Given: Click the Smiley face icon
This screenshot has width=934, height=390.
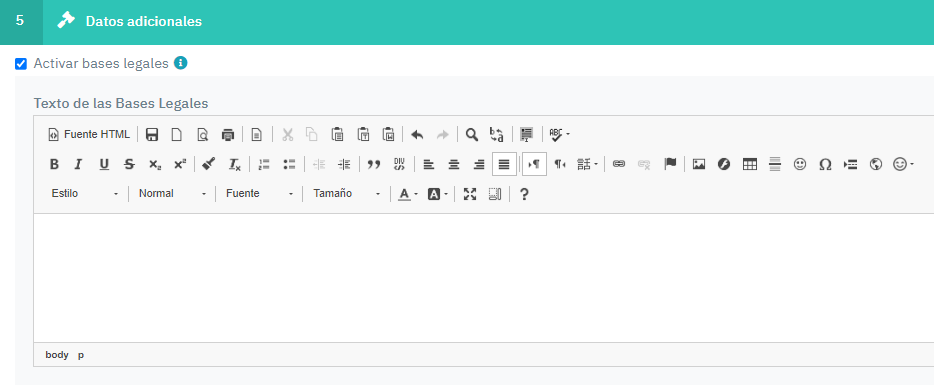Looking at the screenshot, I should tap(800, 164).
